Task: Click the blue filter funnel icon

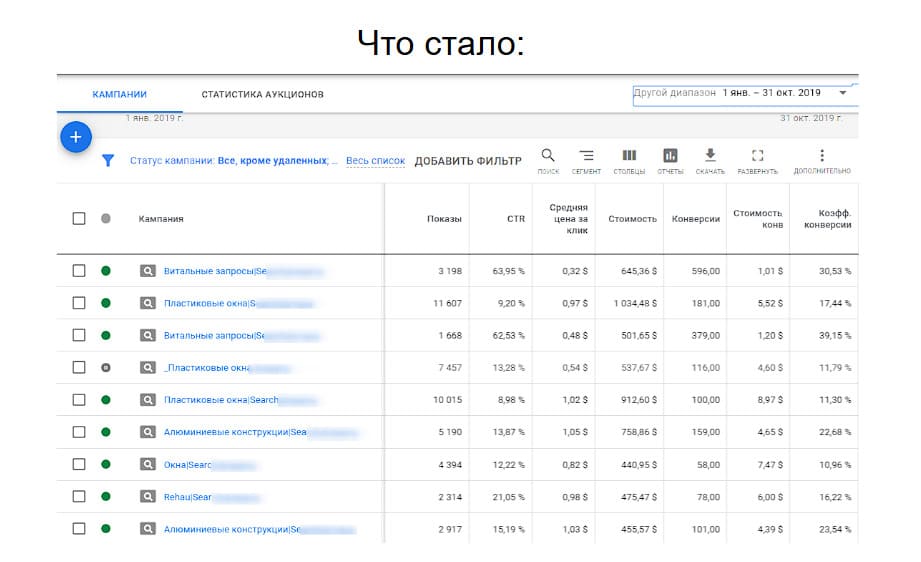Action: tap(107, 160)
